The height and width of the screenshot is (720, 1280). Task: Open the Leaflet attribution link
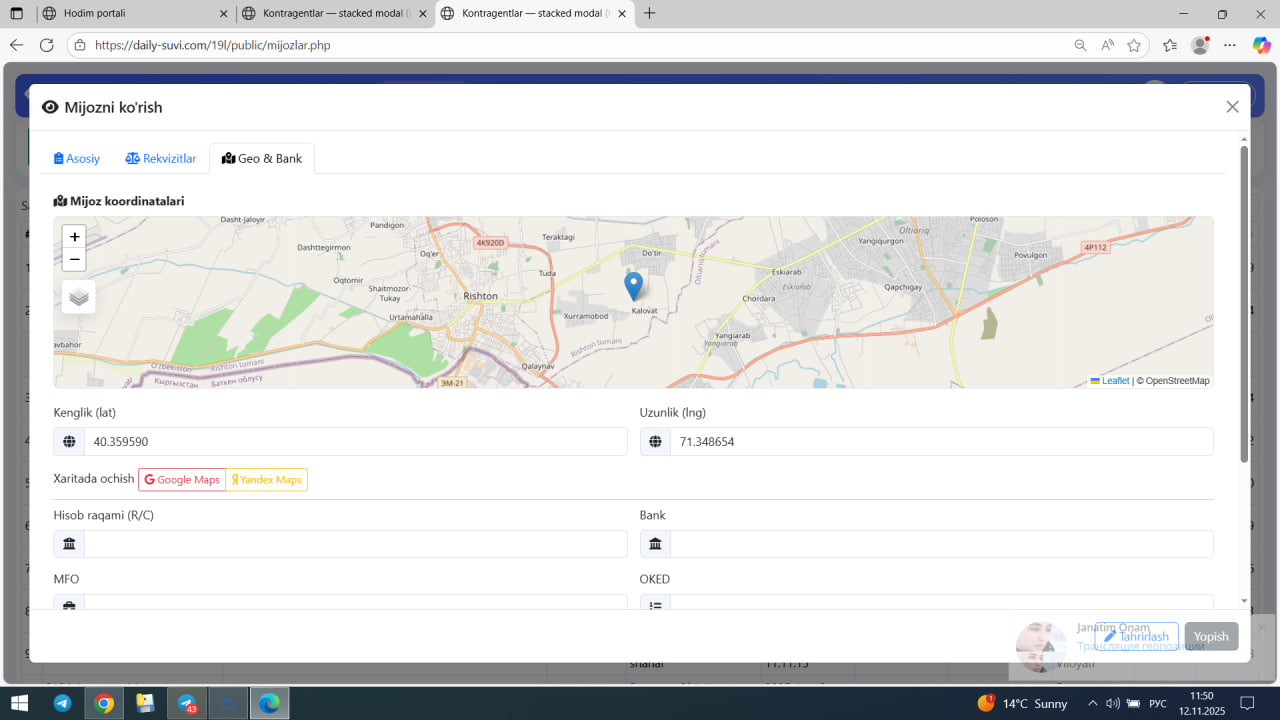(1115, 381)
